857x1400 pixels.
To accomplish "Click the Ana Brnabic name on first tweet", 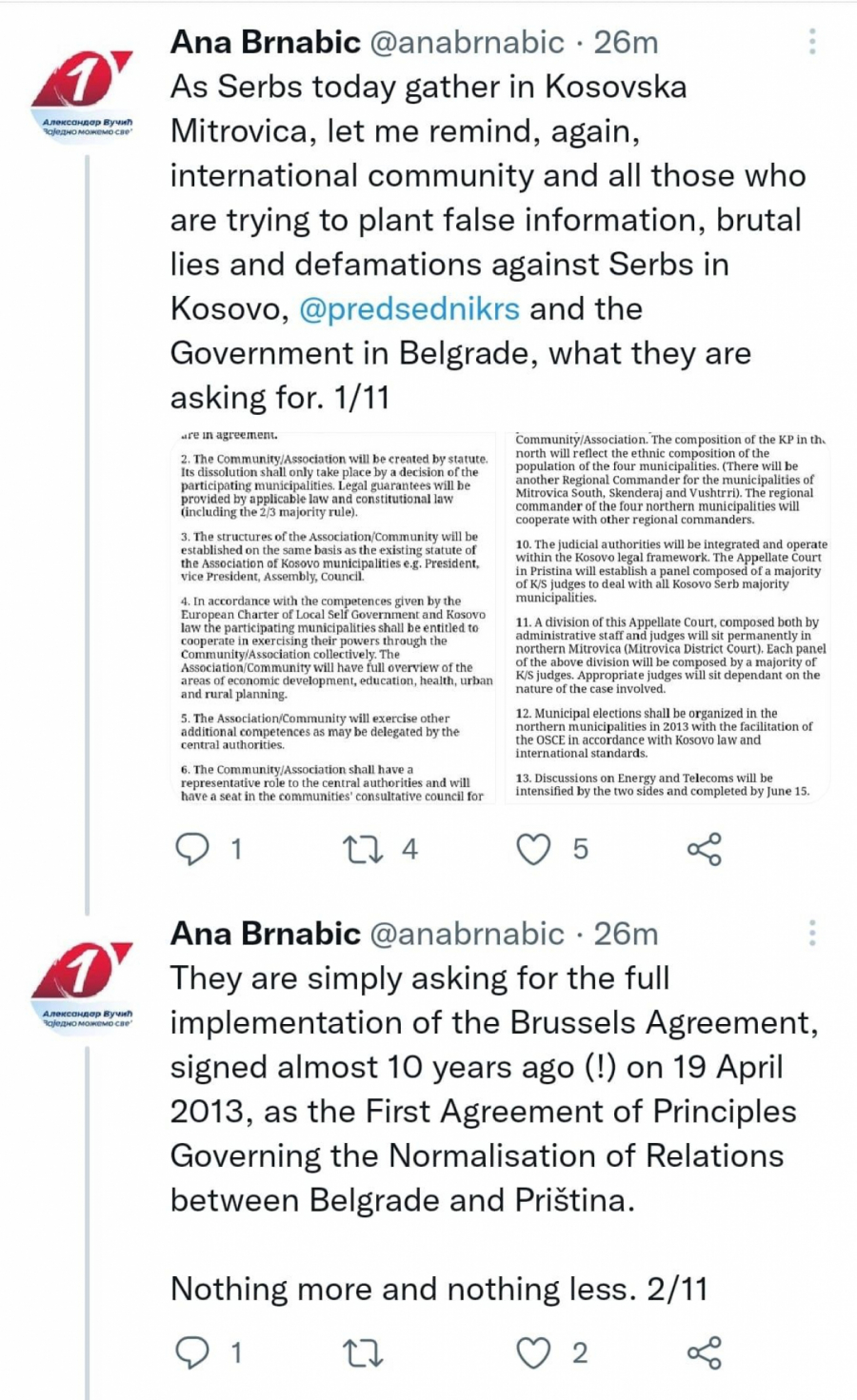I will (265, 42).
